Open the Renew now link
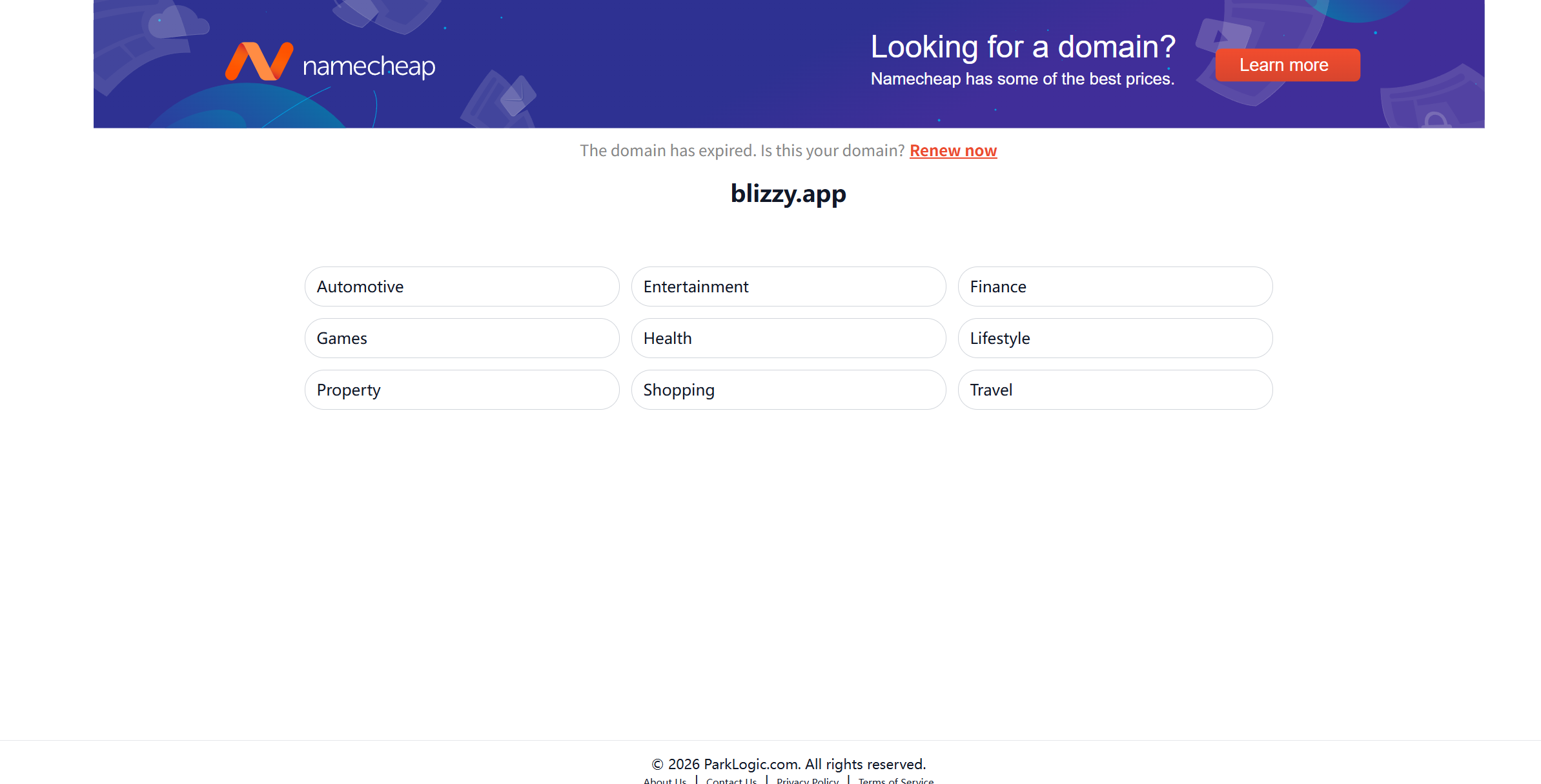This screenshot has width=1541, height=784. (953, 150)
